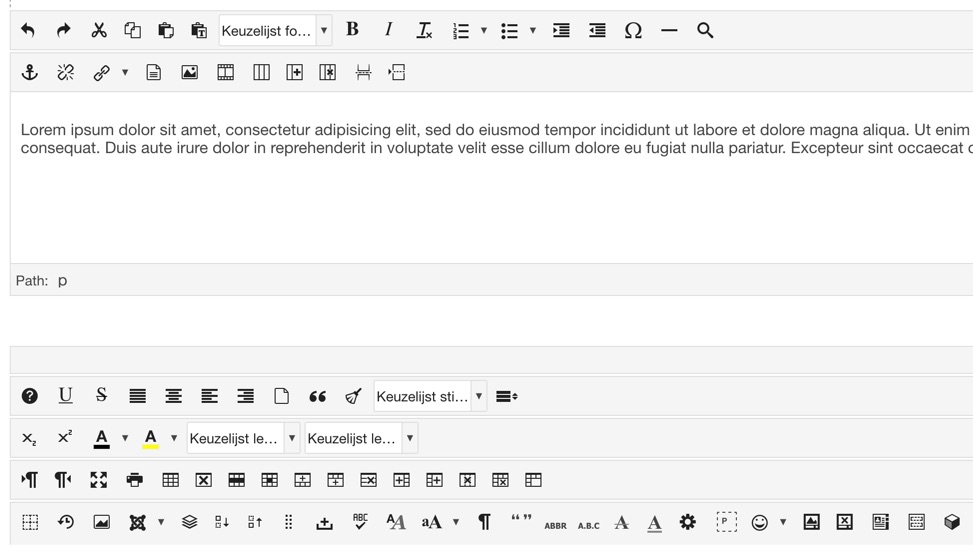Click the fullscreen expand arrows icon
This screenshot has height=554, width=973.
(99, 480)
